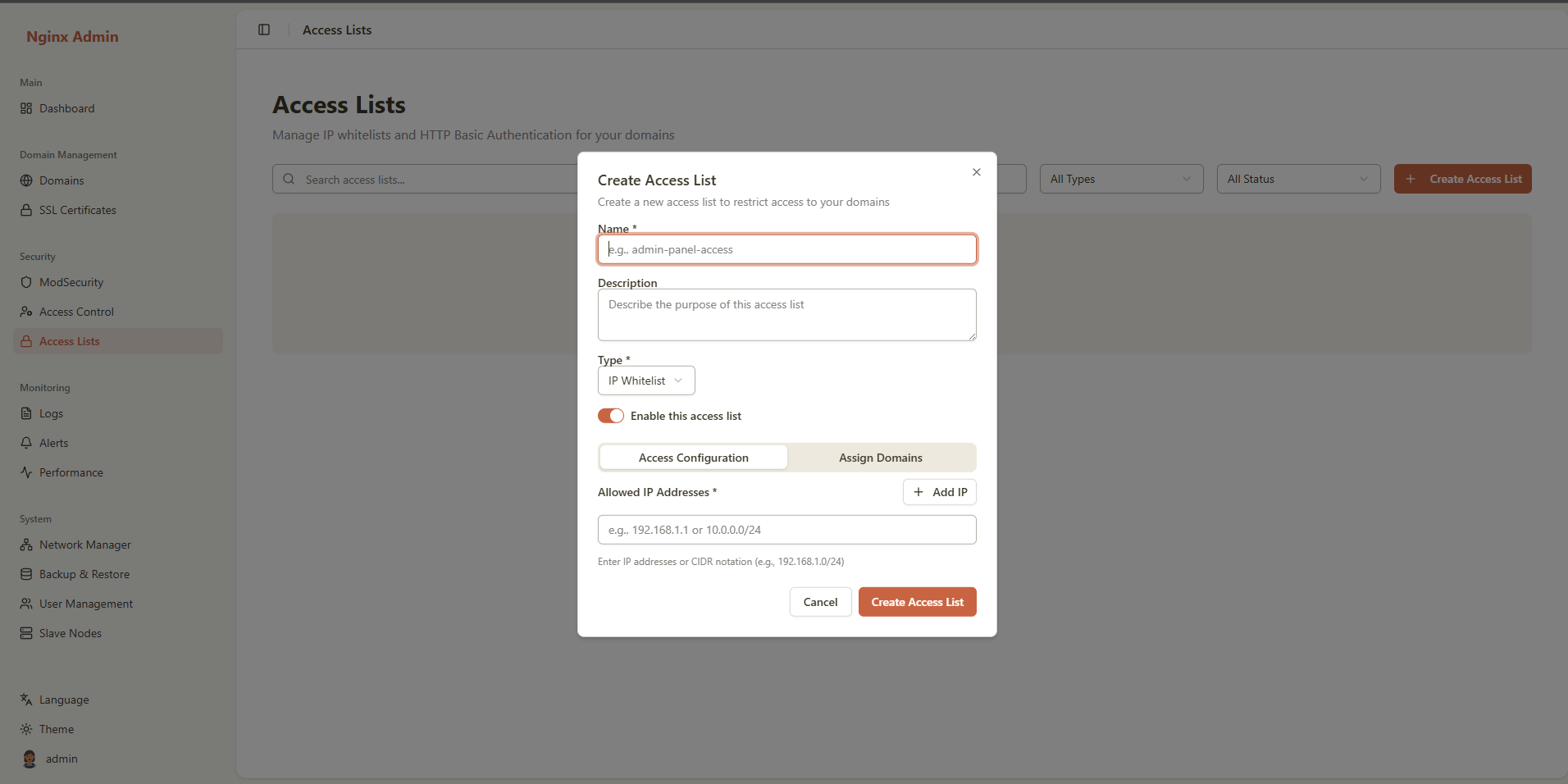Disable the 'Enable this access list' switch

(611, 416)
